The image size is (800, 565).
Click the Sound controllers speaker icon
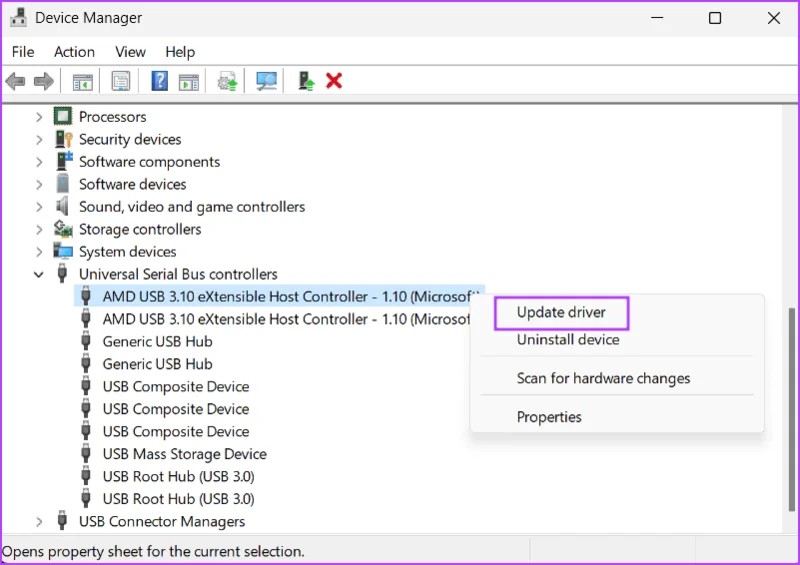pyautogui.click(x=62, y=206)
